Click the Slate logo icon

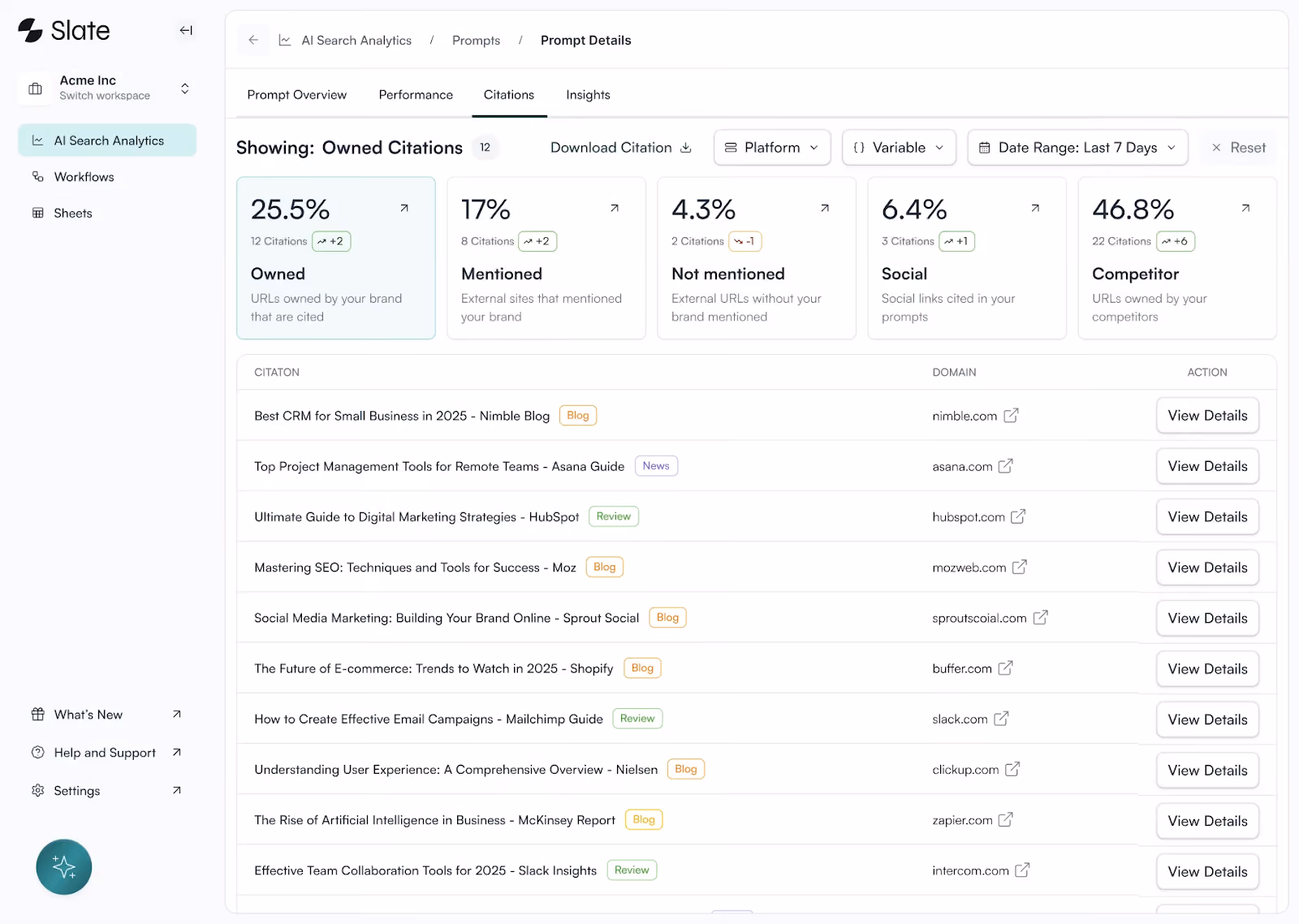[30, 31]
